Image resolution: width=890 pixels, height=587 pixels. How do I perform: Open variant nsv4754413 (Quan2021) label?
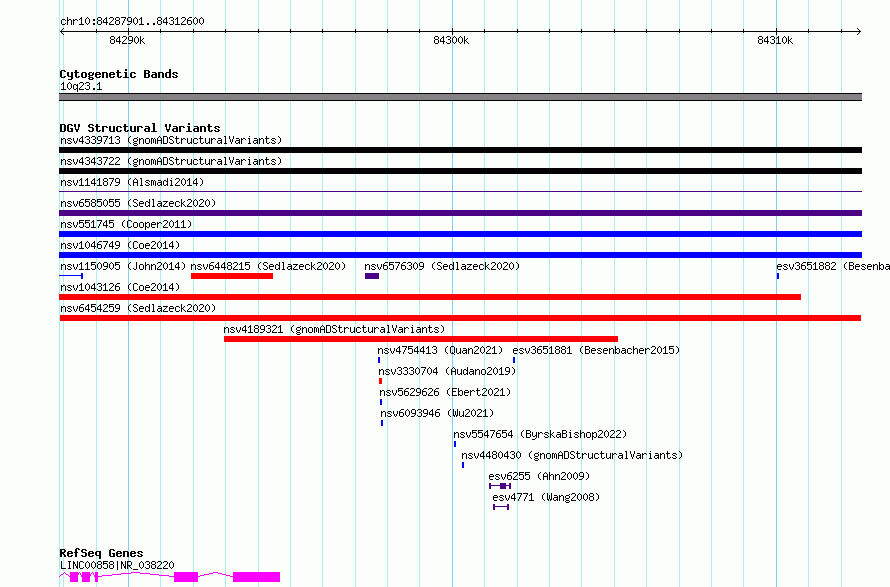point(440,350)
